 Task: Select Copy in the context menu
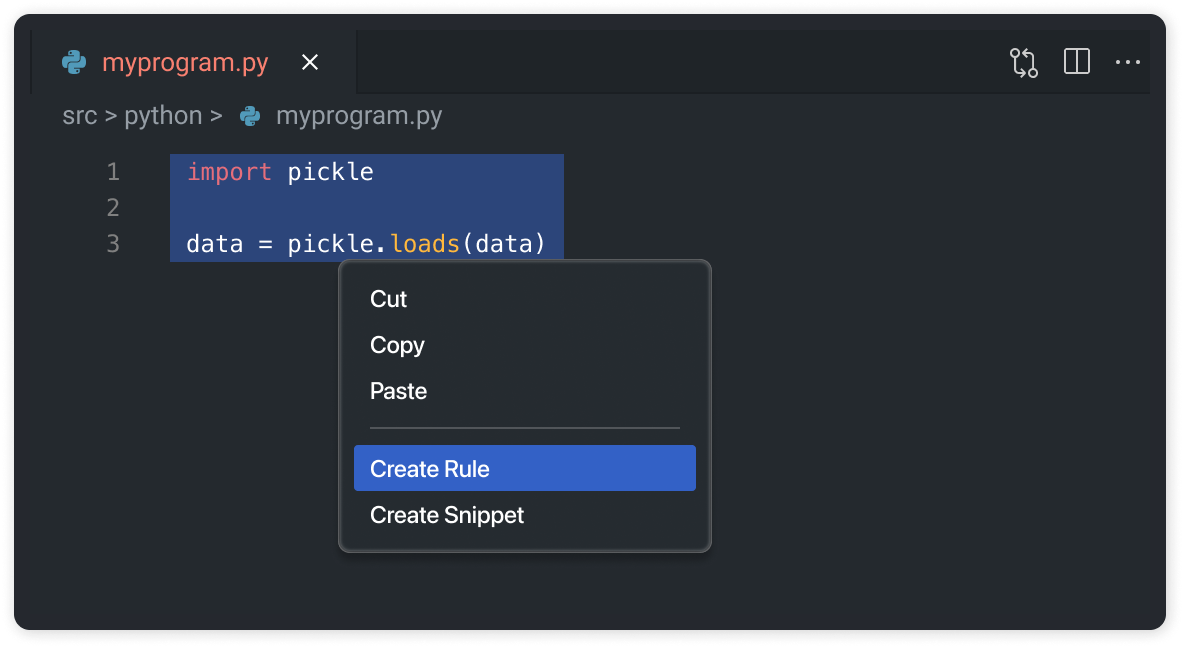click(x=396, y=345)
